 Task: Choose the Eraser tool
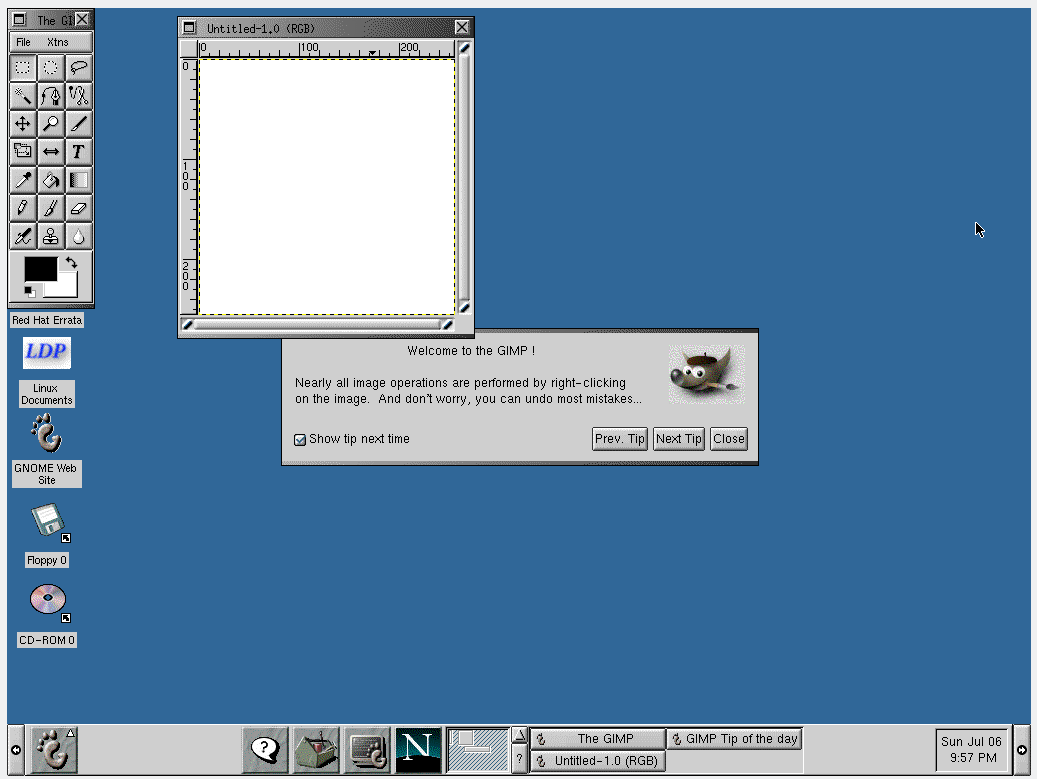[78, 208]
